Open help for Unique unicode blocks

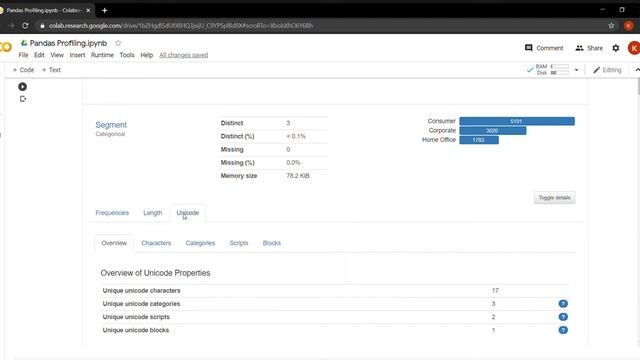pyautogui.click(x=563, y=330)
